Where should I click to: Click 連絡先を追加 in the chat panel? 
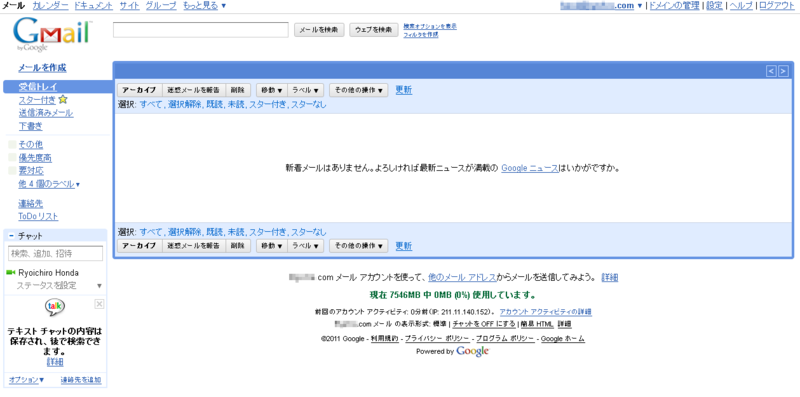81,380
